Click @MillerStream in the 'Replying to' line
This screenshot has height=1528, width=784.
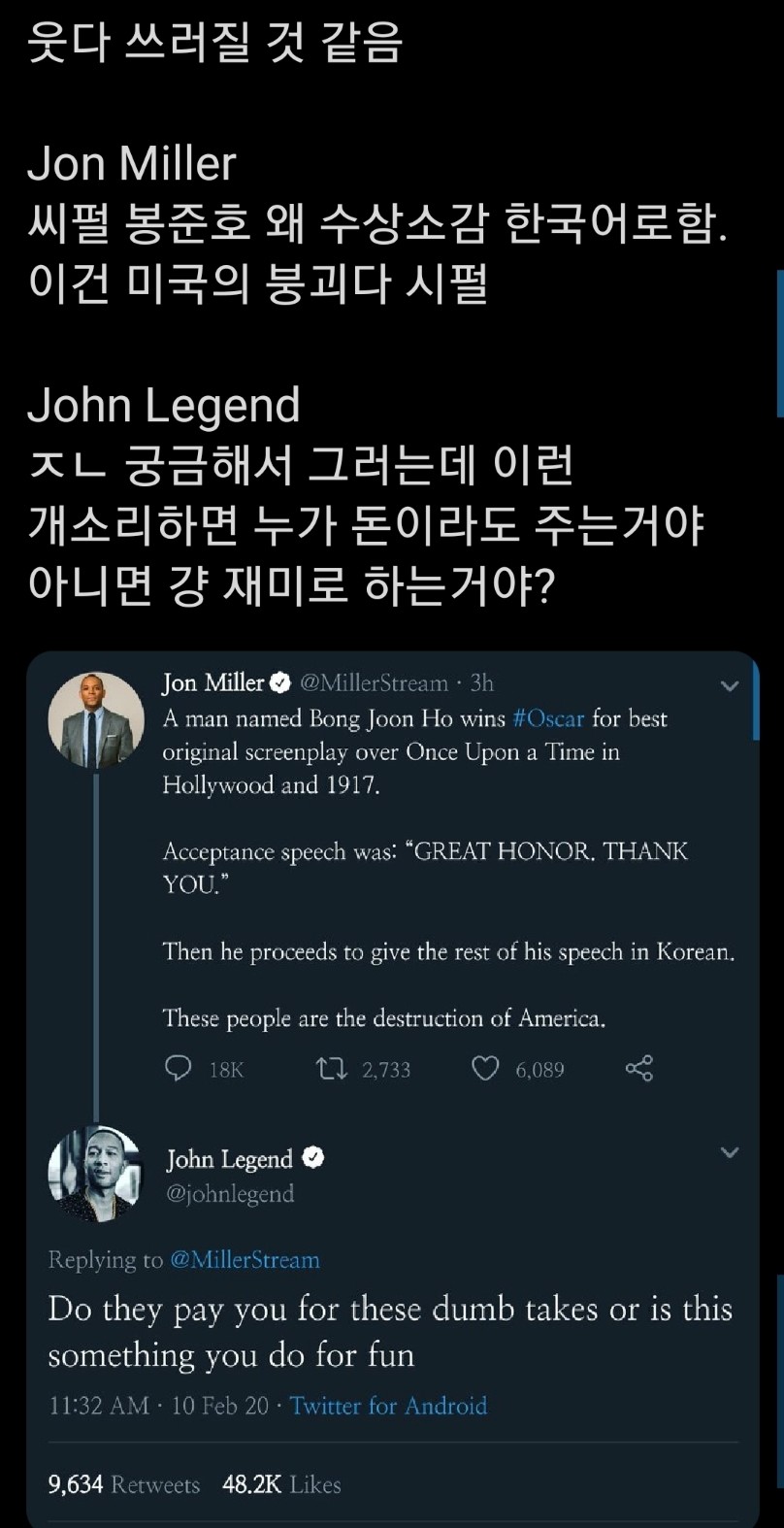point(245,1259)
